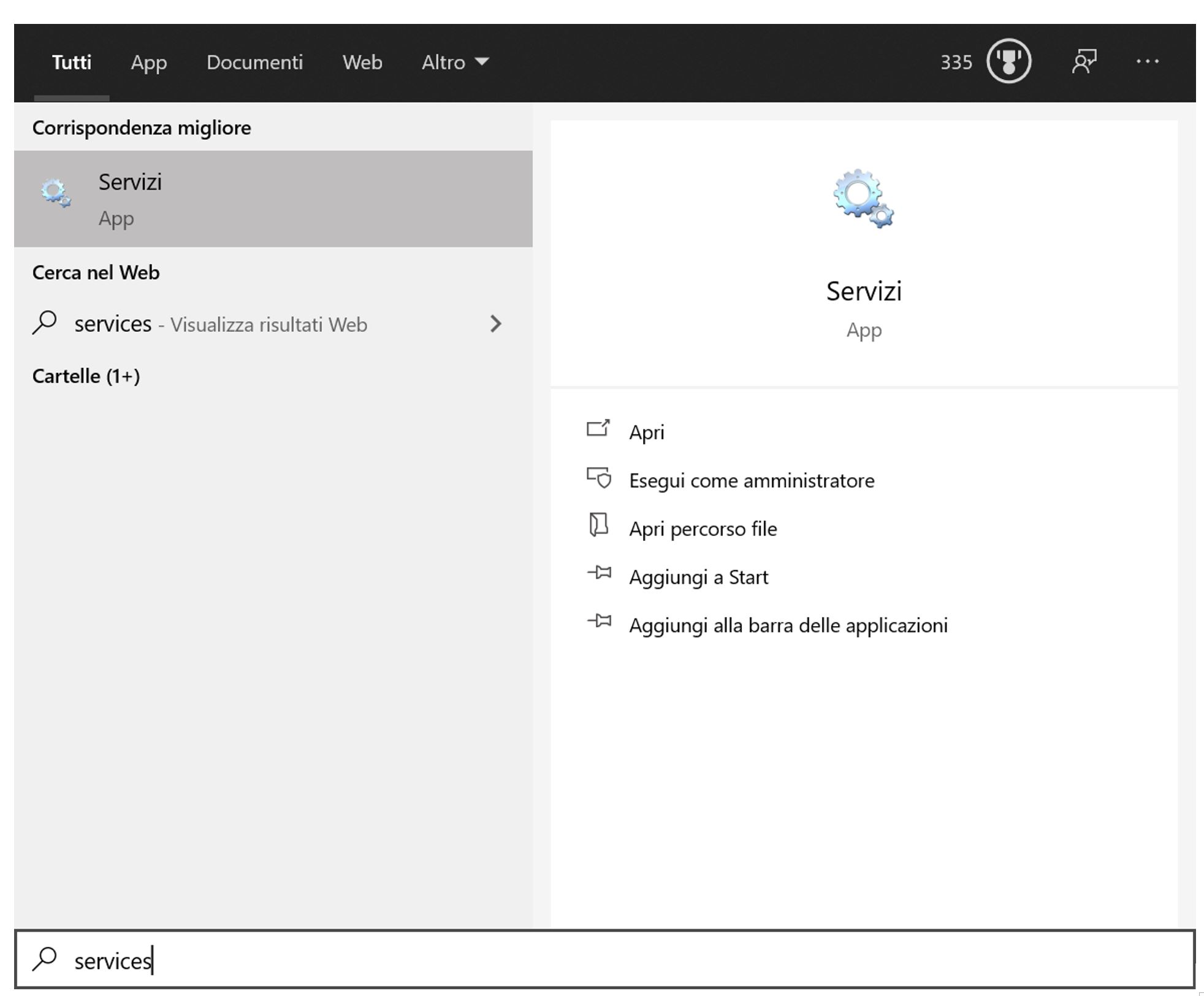Click the magnifier icon beside web result

click(44, 323)
